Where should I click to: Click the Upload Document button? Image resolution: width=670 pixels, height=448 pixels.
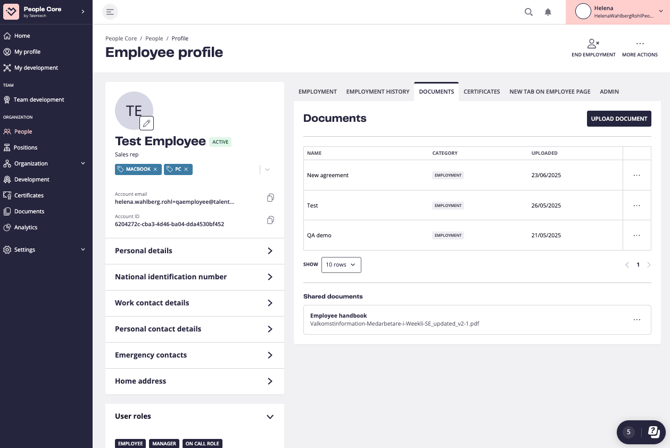coord(618,118)
